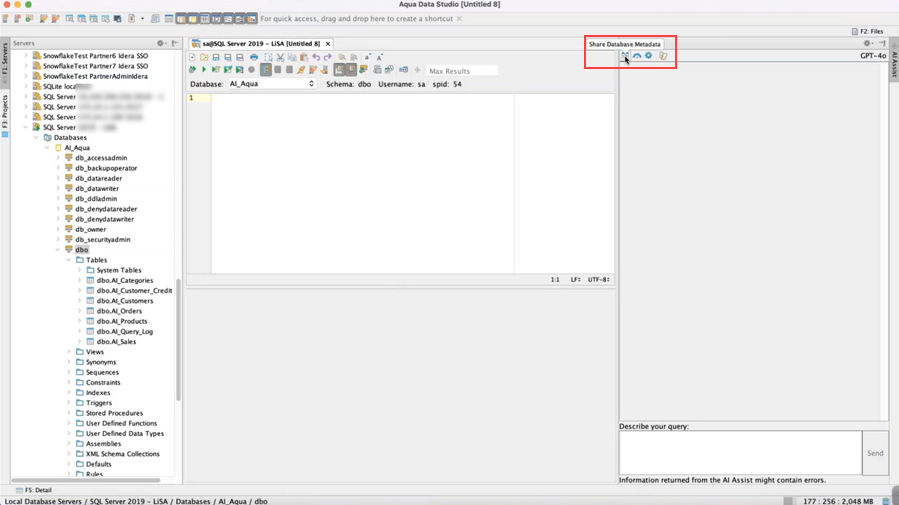The image size is (899, 505).
Task: Expand the dbo.AI_Orders table node
Action: (x=80, y=311)
